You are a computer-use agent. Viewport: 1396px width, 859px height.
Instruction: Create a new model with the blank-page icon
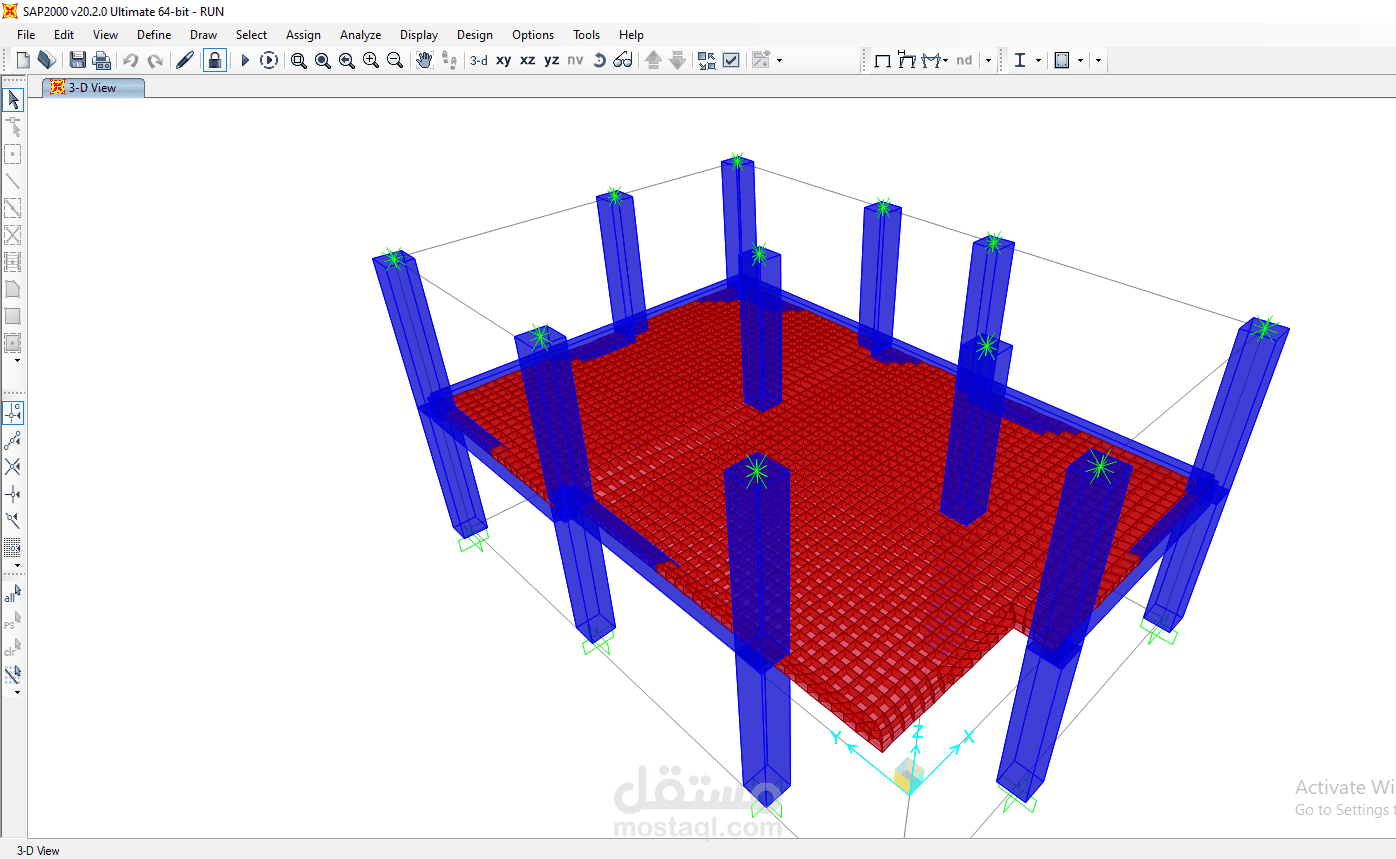point(23,60)
